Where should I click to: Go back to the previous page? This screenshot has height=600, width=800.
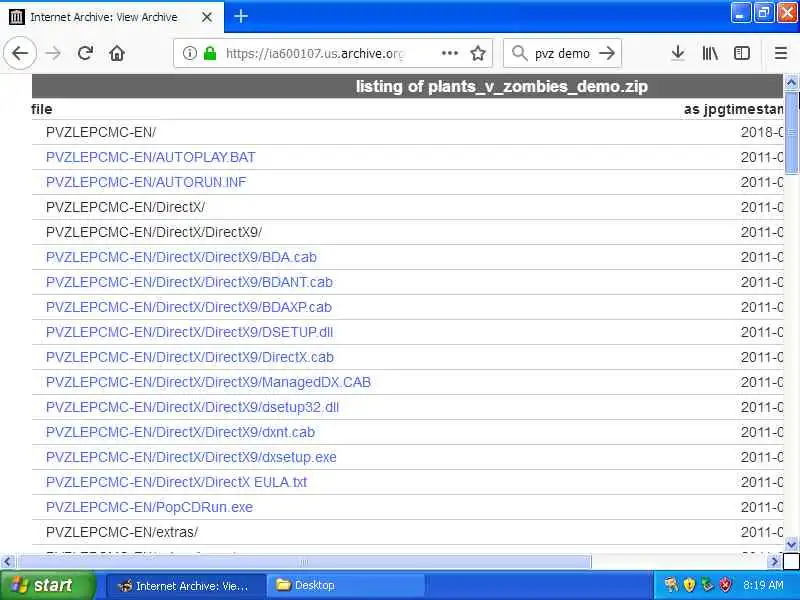coord(20,53)
